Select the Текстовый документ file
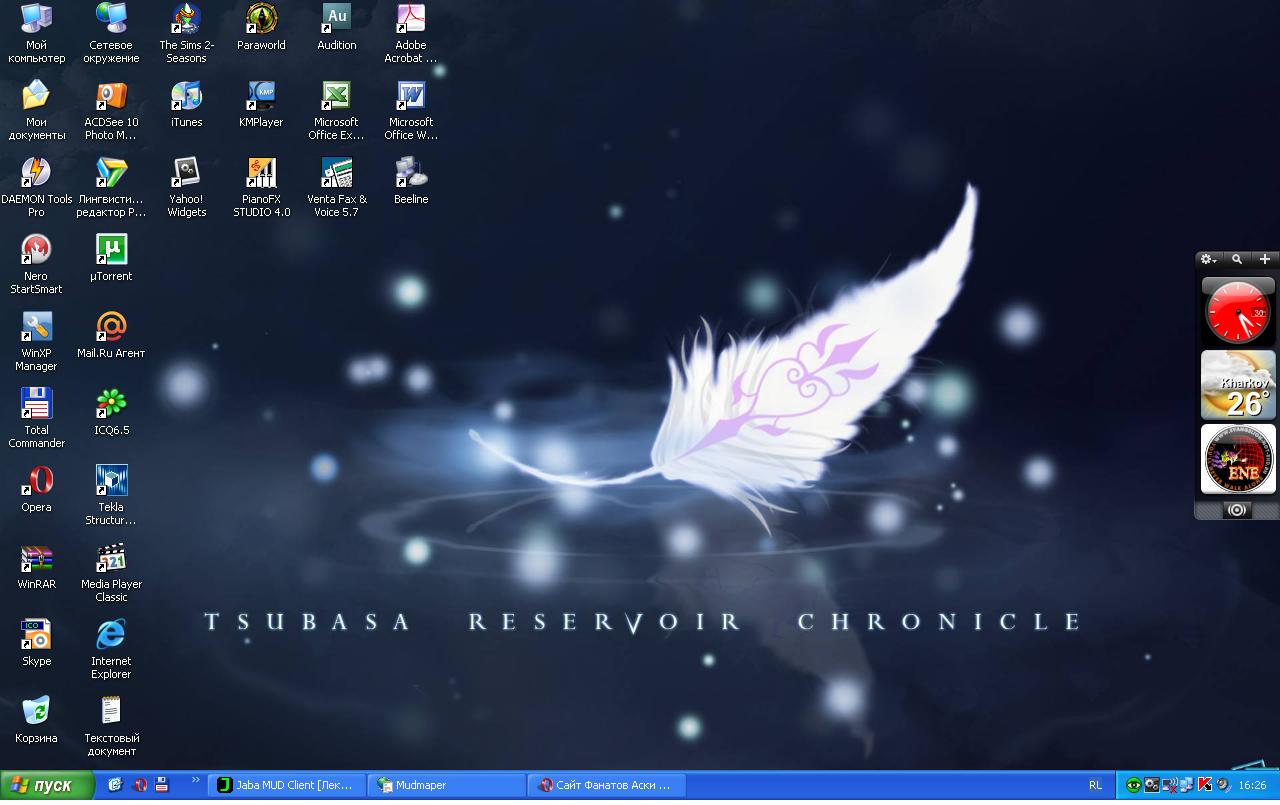 pyautogui.click(x=111, y=726)
